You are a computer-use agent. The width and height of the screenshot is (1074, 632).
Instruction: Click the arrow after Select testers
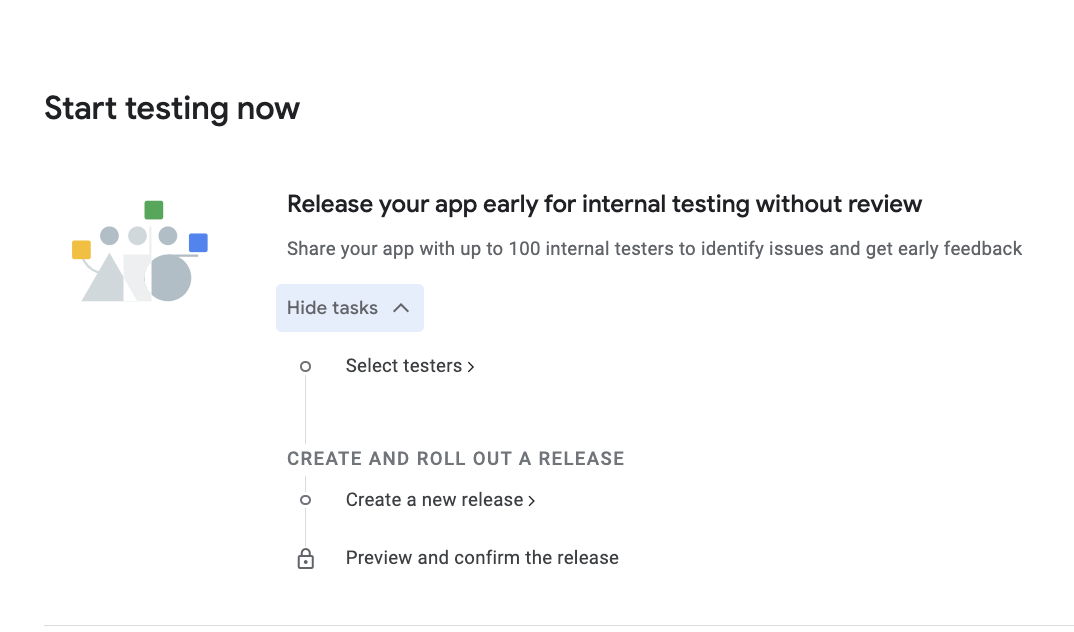[471, 367]
